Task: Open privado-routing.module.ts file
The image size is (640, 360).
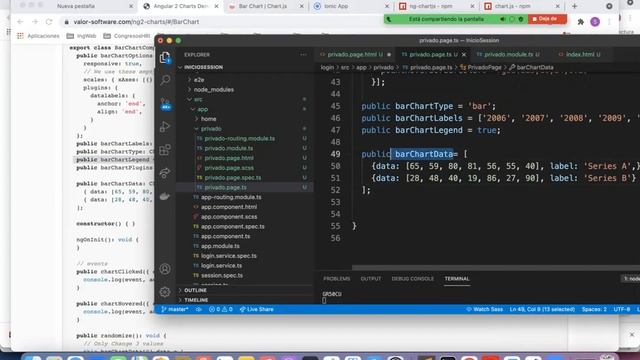Action: 240,138
